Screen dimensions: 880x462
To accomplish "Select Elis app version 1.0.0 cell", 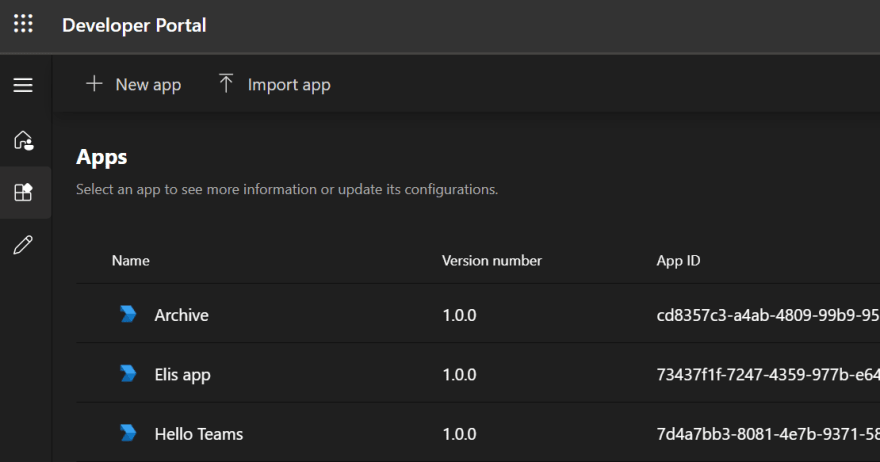I will (x=459, y=374).
